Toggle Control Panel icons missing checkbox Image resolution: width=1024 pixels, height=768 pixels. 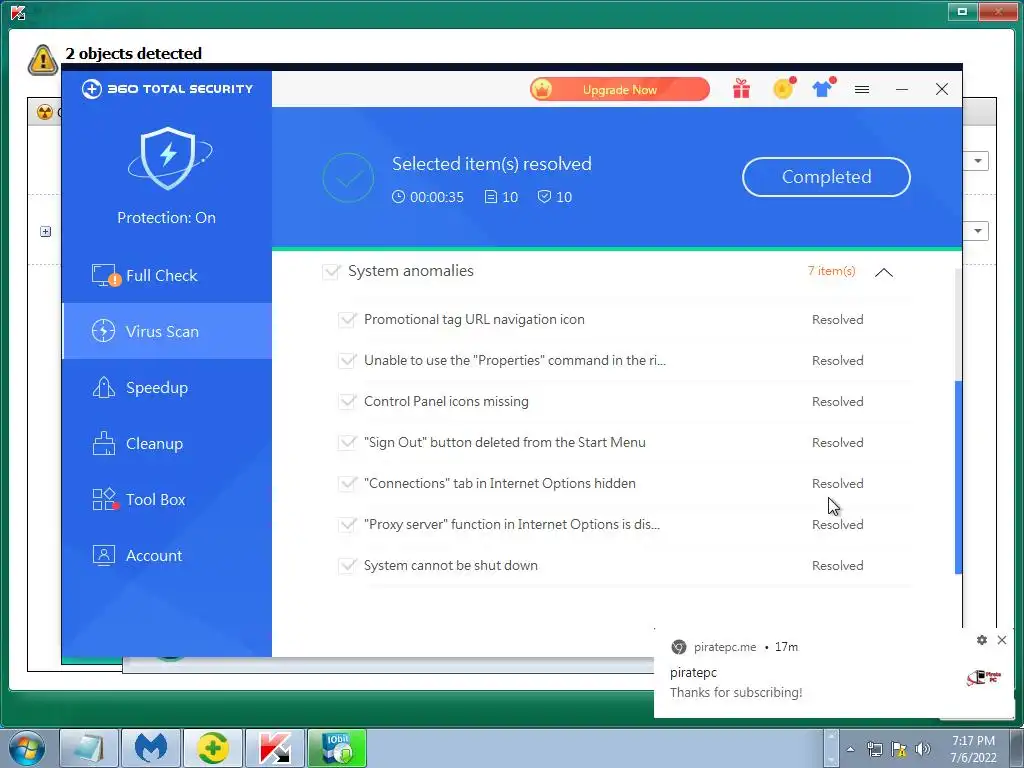click(x=347, y=402)
